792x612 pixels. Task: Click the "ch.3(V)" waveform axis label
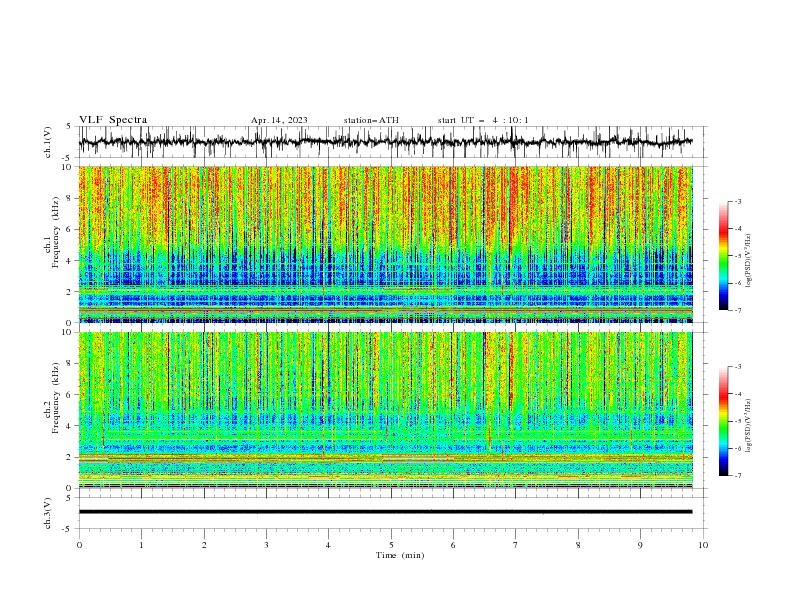tap(48, 513)
